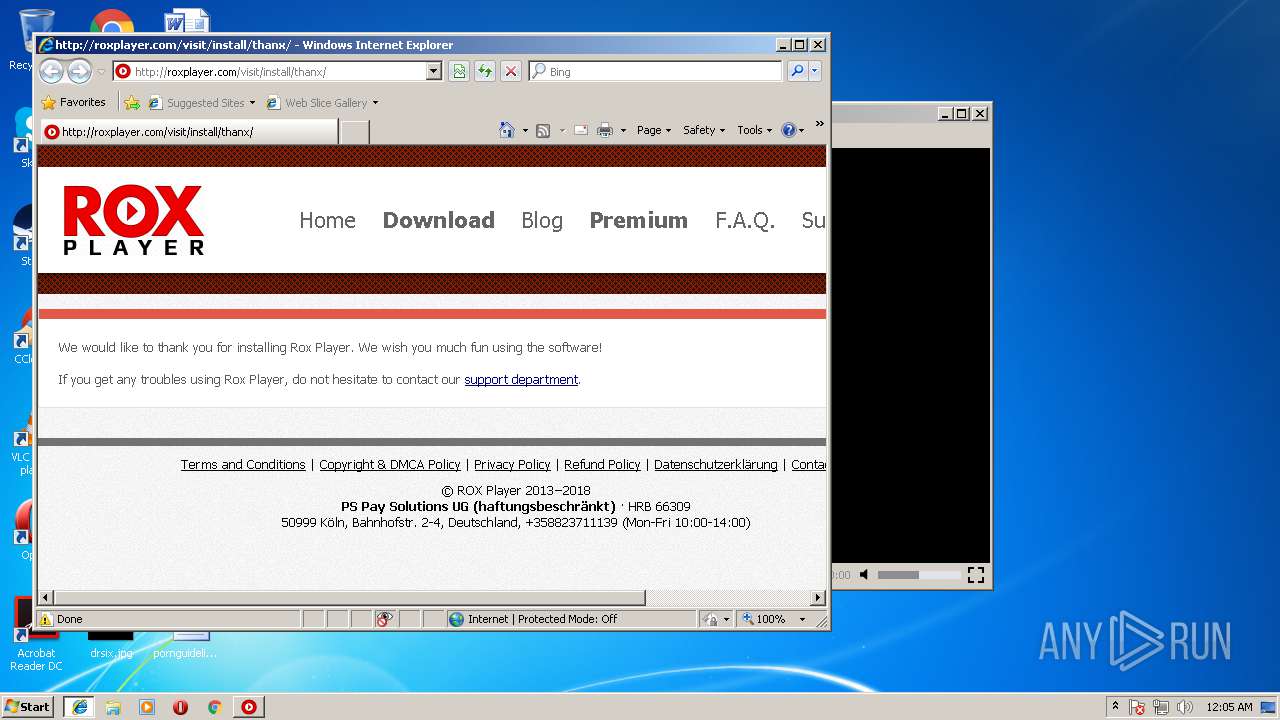Viewport: 1280px width, 720px height.
Task: Click the ROX Player logo
Action: (133, 220)
